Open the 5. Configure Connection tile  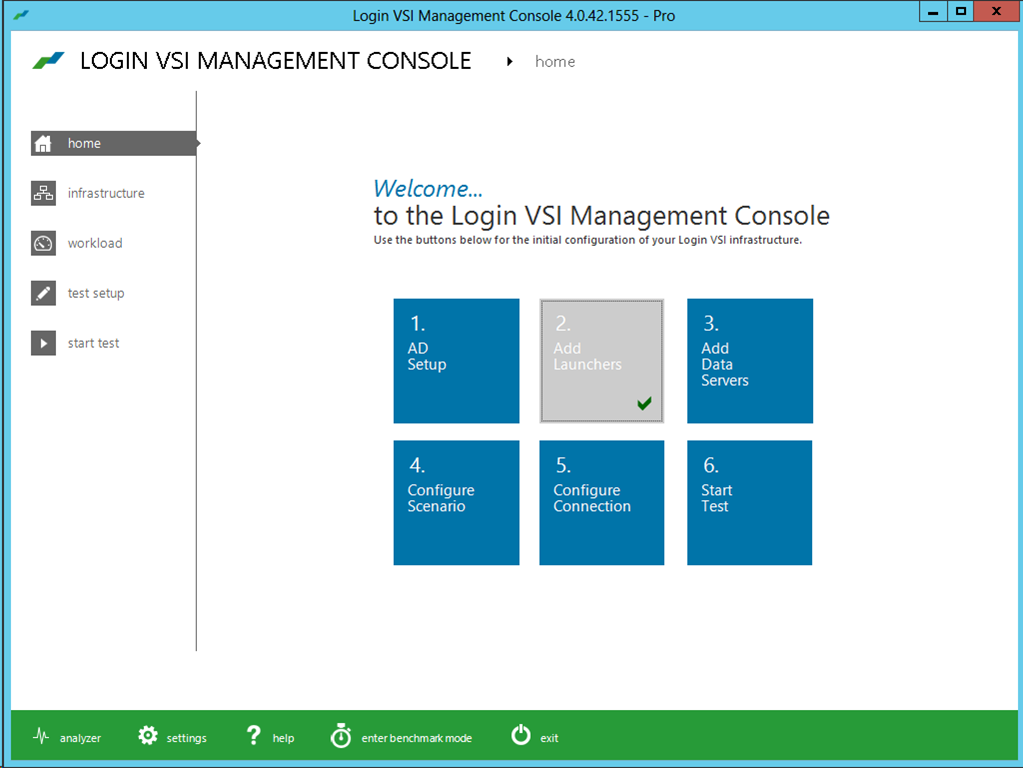point(602,502)
